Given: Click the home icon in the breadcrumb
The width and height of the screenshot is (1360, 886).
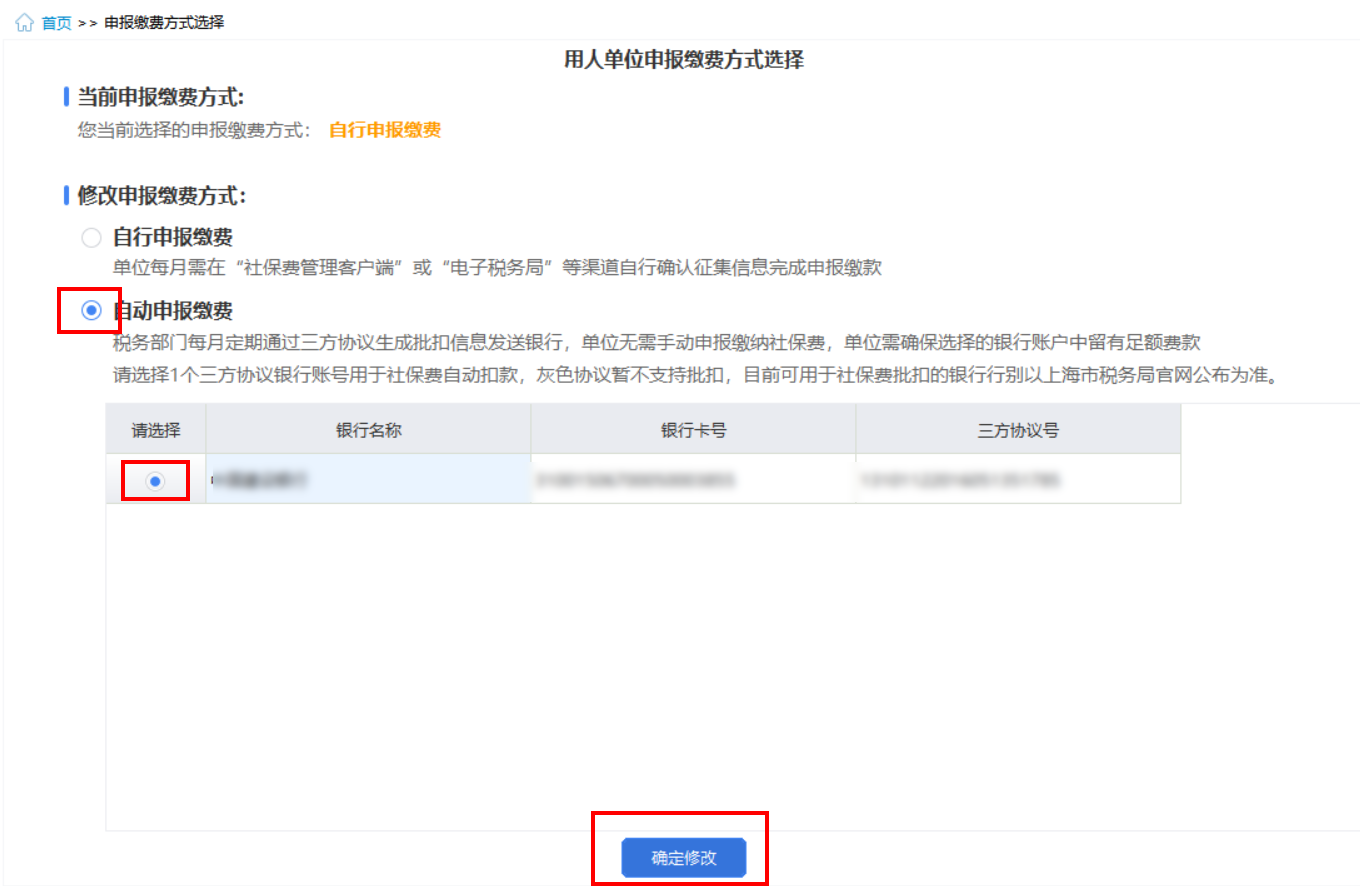Looking at the screenshot, I should click(25, 23).
